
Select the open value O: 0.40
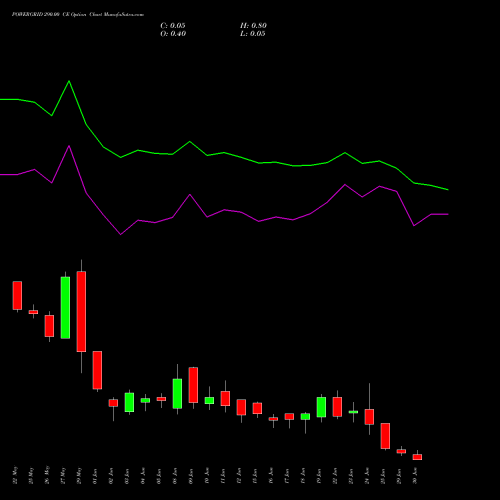click(173, 34)
